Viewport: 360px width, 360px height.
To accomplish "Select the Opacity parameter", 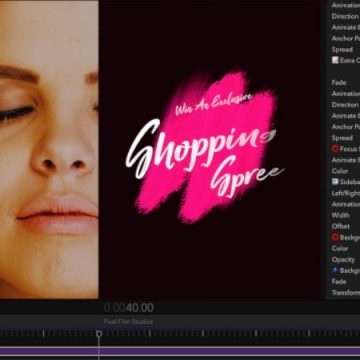I will [343, 259].
